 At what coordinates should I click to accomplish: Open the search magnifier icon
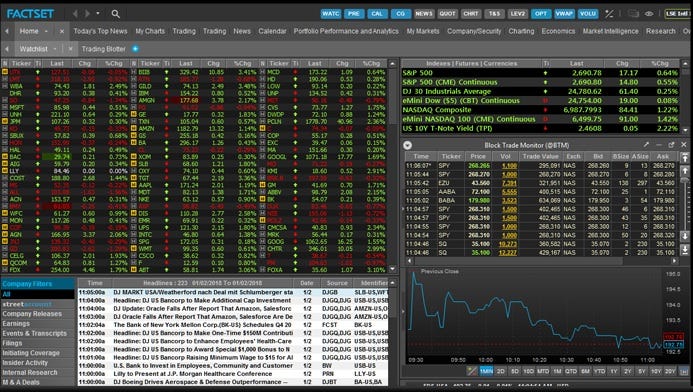[115, 14]
